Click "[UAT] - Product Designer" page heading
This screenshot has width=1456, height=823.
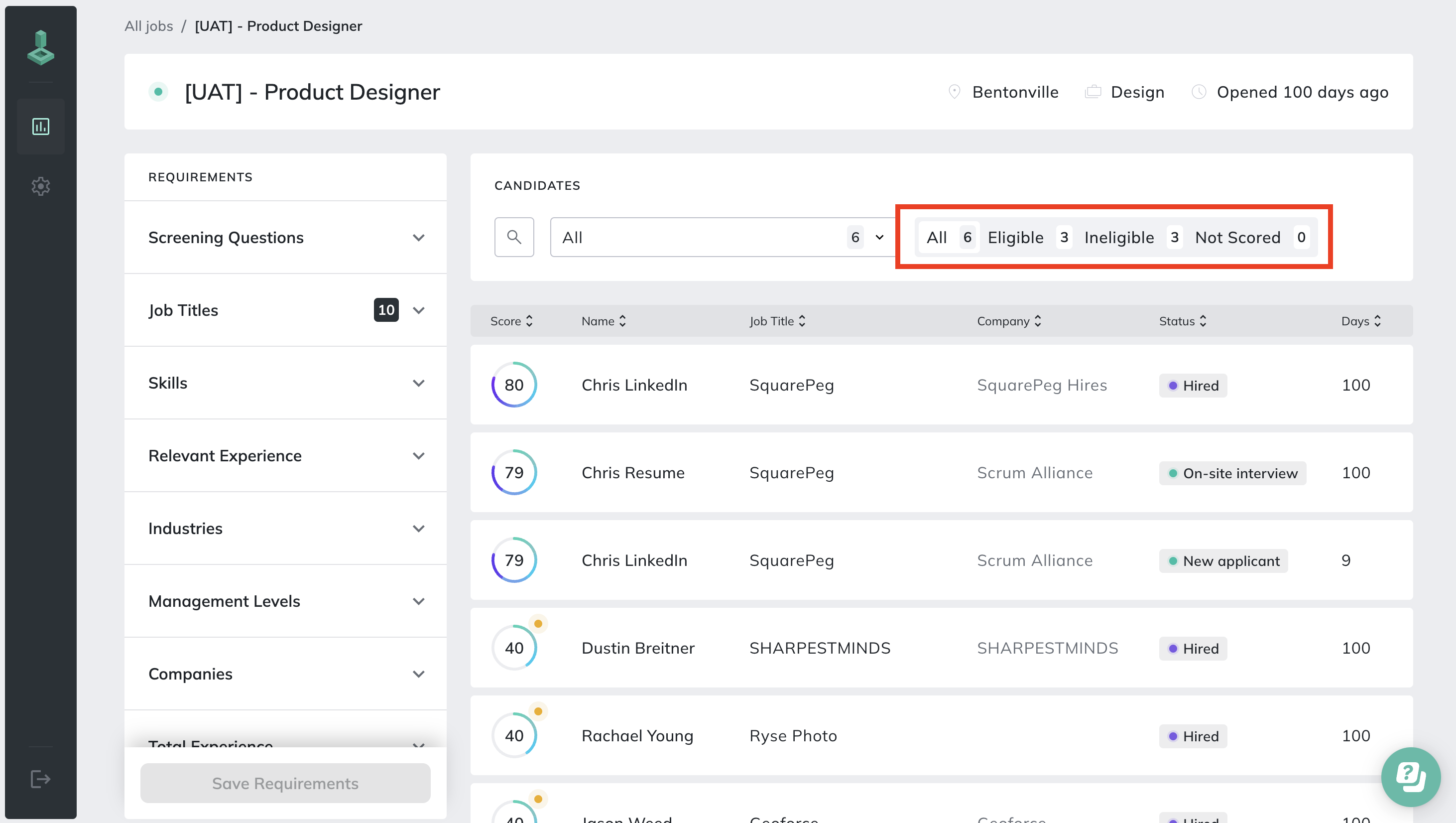coord(312,92)
